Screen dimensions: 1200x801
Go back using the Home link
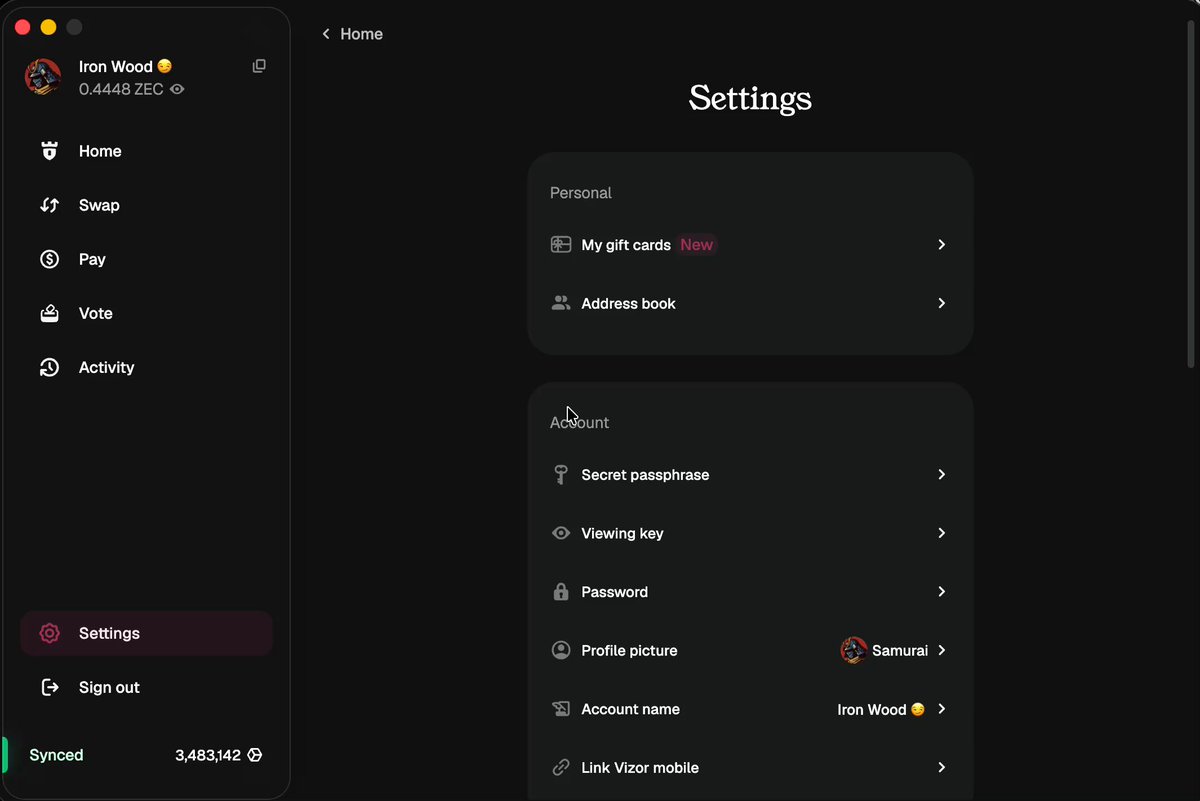[x=352, y=34]
